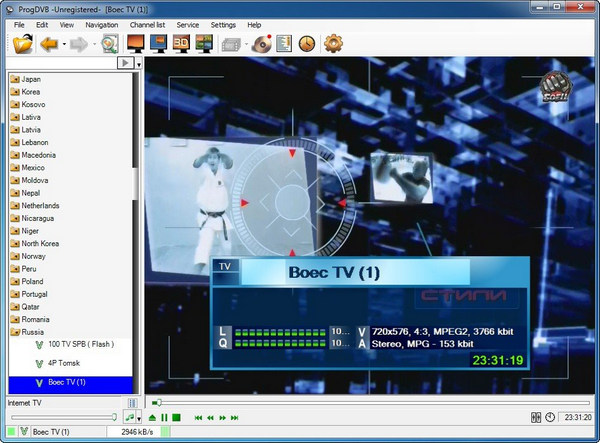Open the Service menu

[x=187, y=24]
